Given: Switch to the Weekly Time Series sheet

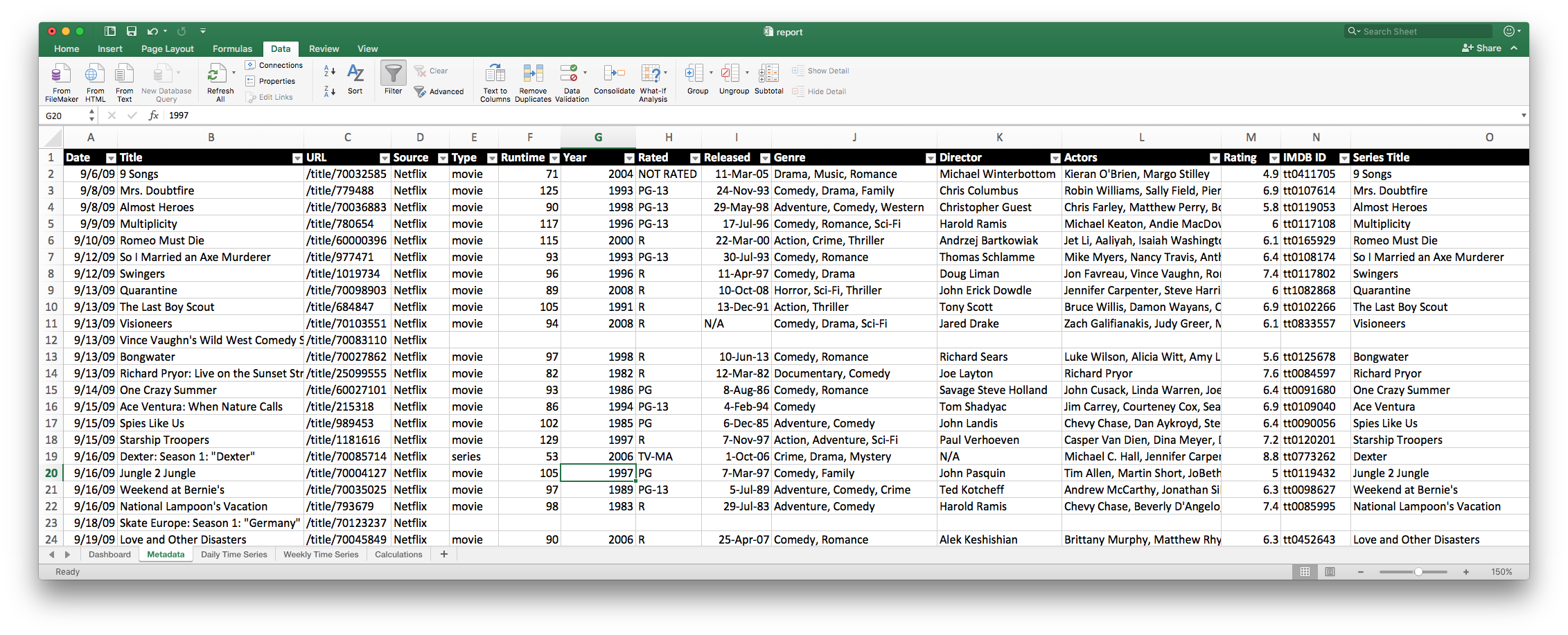Looking at the screenshot, I should (x=321, y=555).
